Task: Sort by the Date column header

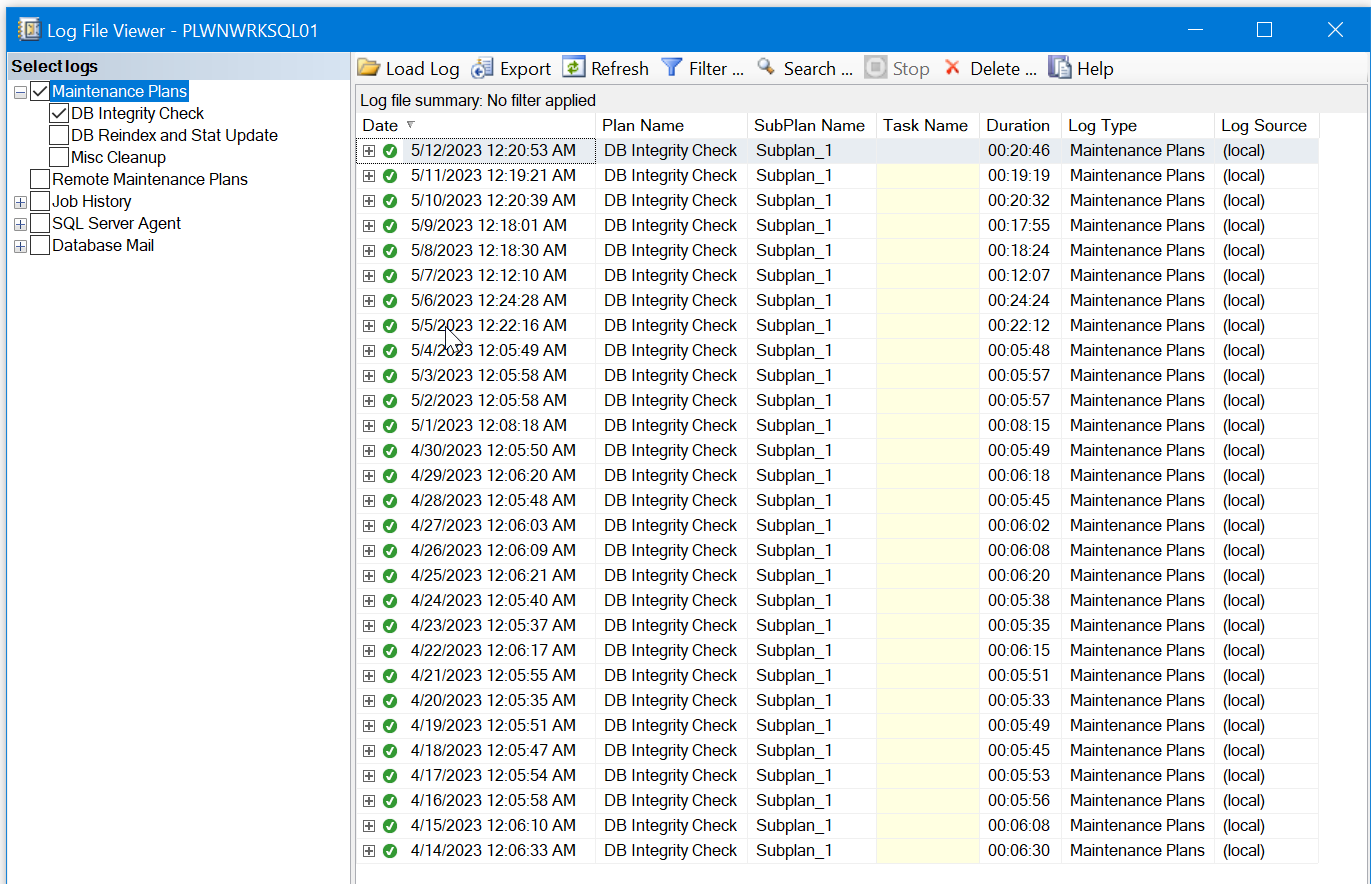Action: tap(476, 126)
